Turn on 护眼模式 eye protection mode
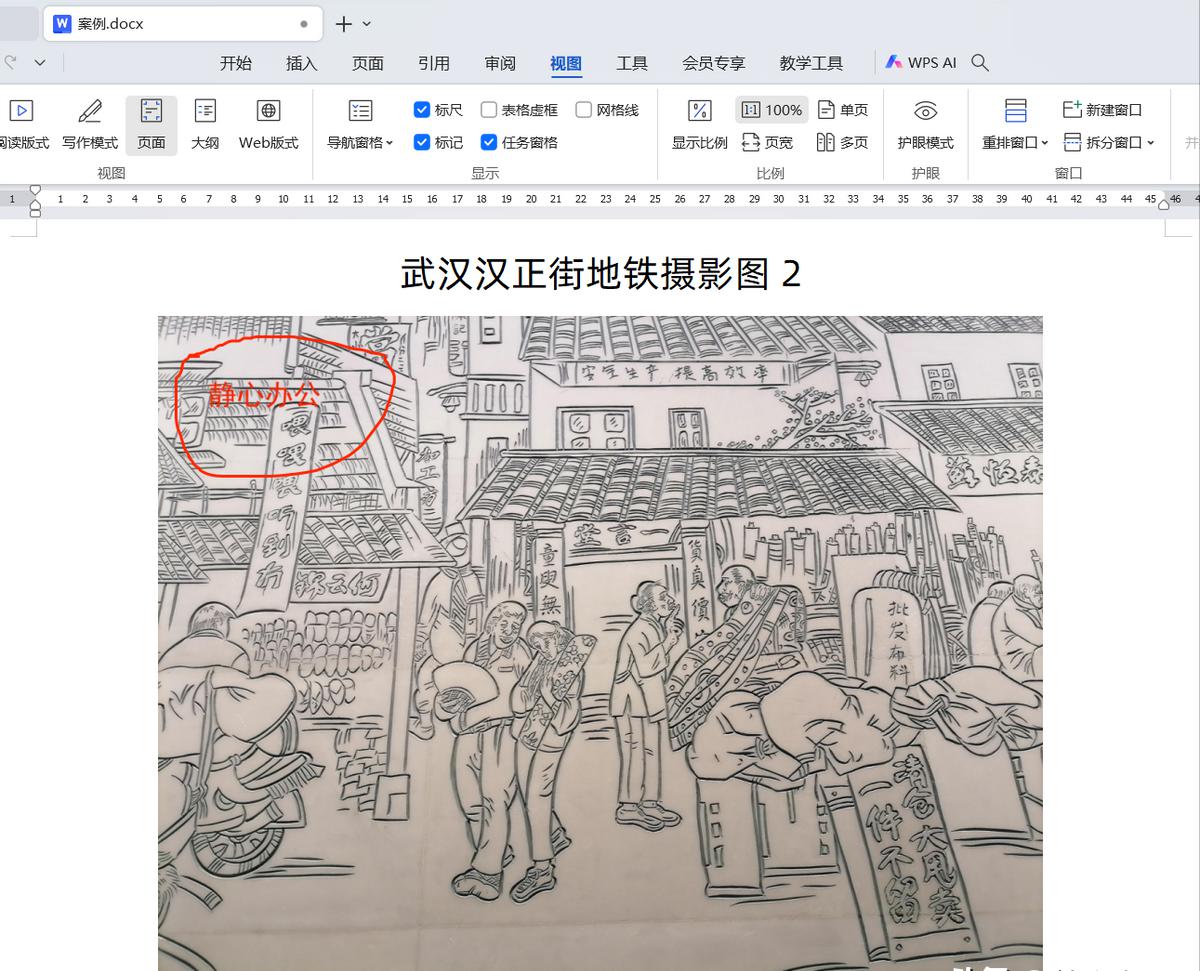The height and width of the screenshot is (971, 1200). [x=925, y=125]
